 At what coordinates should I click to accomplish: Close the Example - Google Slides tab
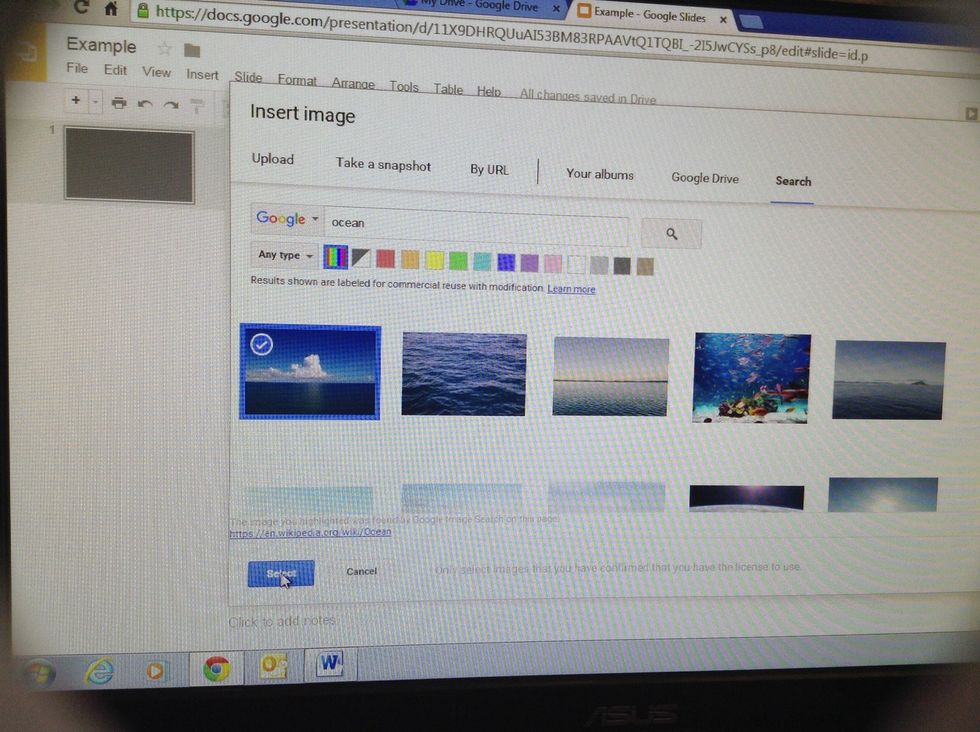click(723, 19)
